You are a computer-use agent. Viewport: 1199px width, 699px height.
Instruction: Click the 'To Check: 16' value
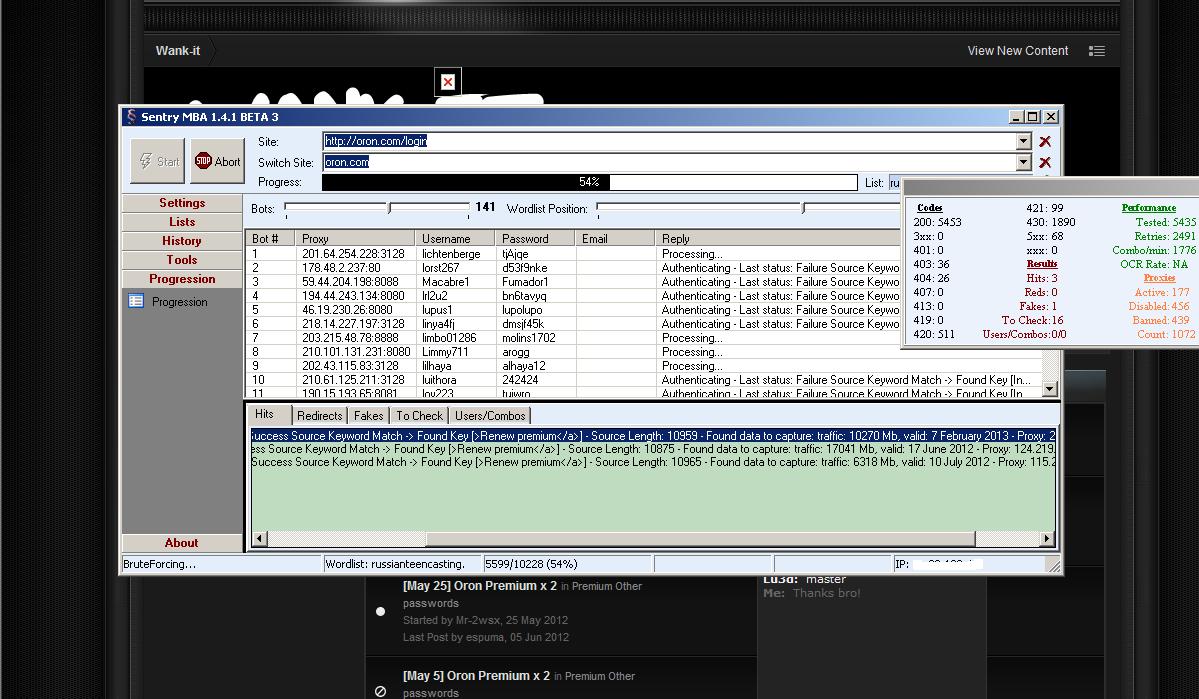[1032, 320]
